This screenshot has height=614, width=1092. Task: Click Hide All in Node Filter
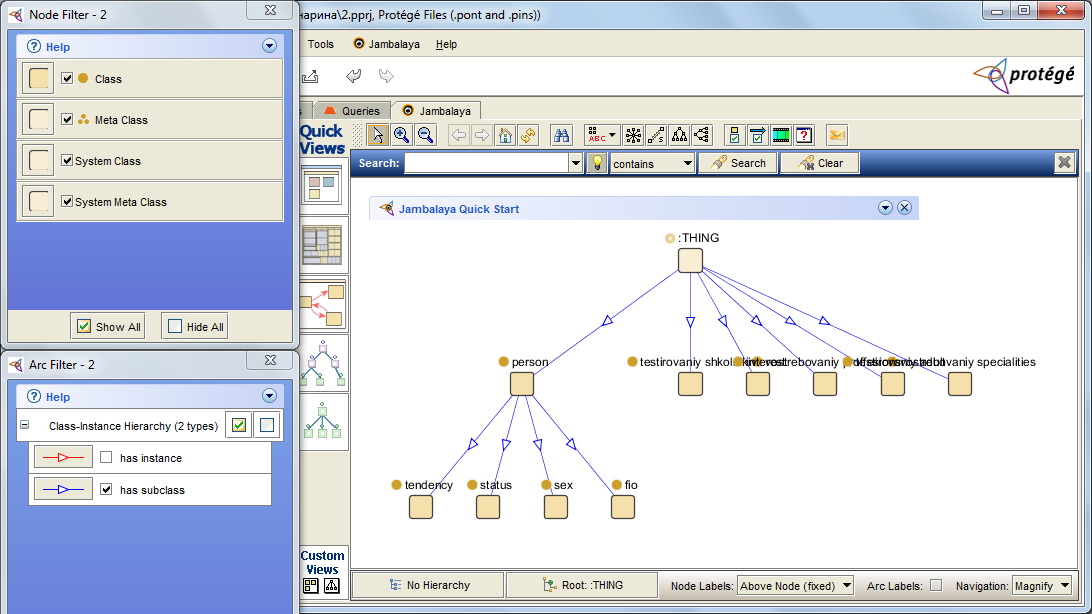point(196,326)
